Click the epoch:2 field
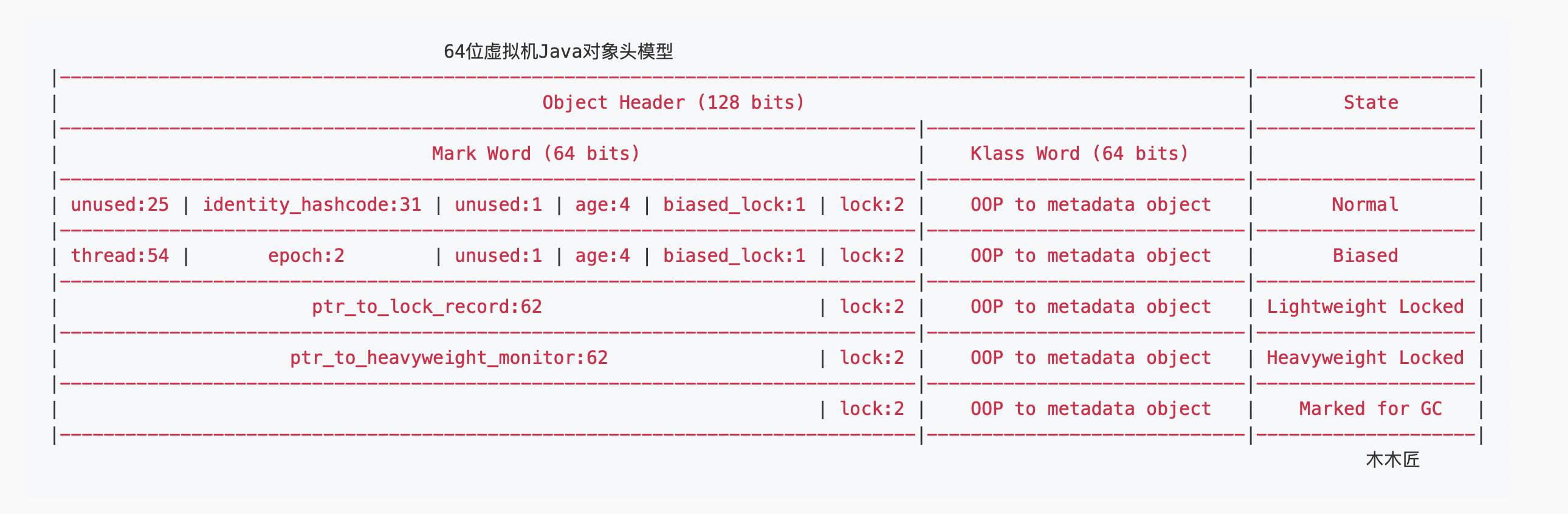This screenshot has height=514, width=1568. (306, 255)
